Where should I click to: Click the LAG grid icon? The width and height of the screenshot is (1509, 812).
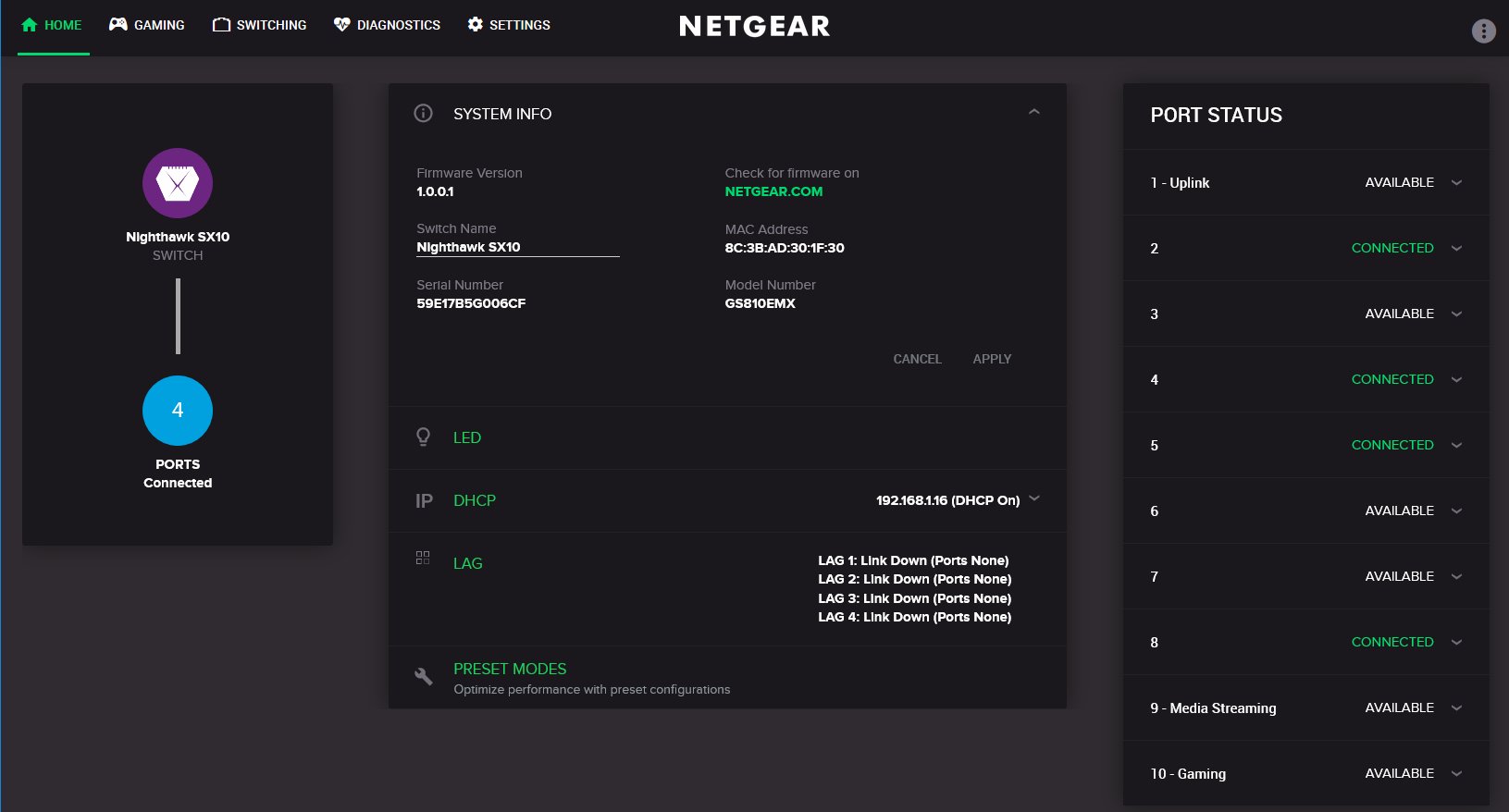[423, 558]
